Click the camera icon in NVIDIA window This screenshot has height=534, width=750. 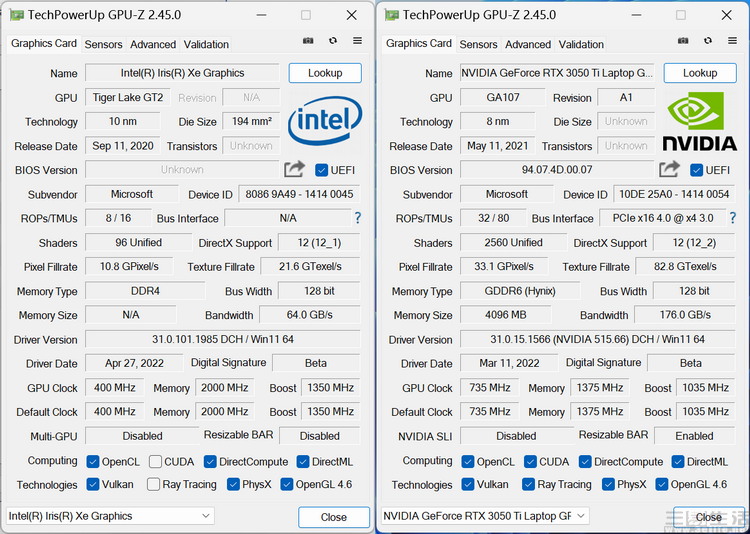(683, 41)
